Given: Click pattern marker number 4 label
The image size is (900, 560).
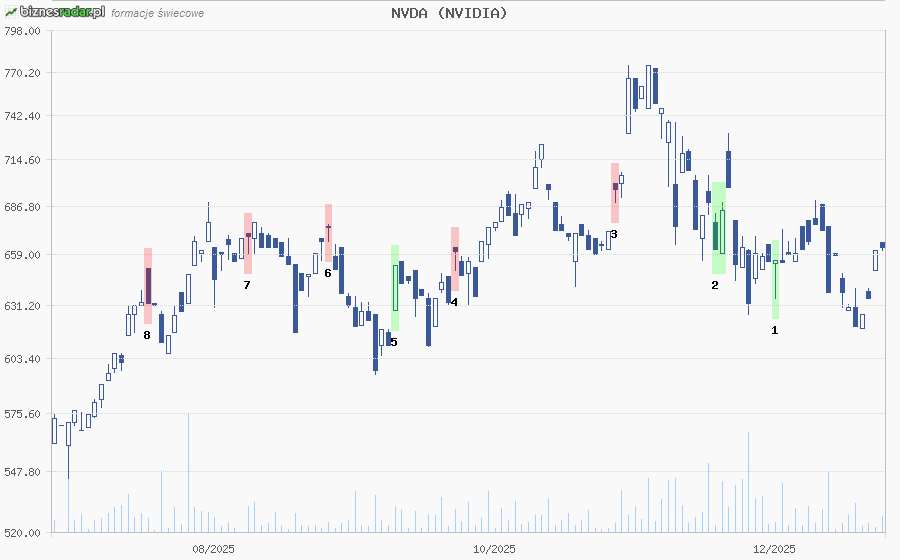Looking at the screenshot, I should coord(454,302).
